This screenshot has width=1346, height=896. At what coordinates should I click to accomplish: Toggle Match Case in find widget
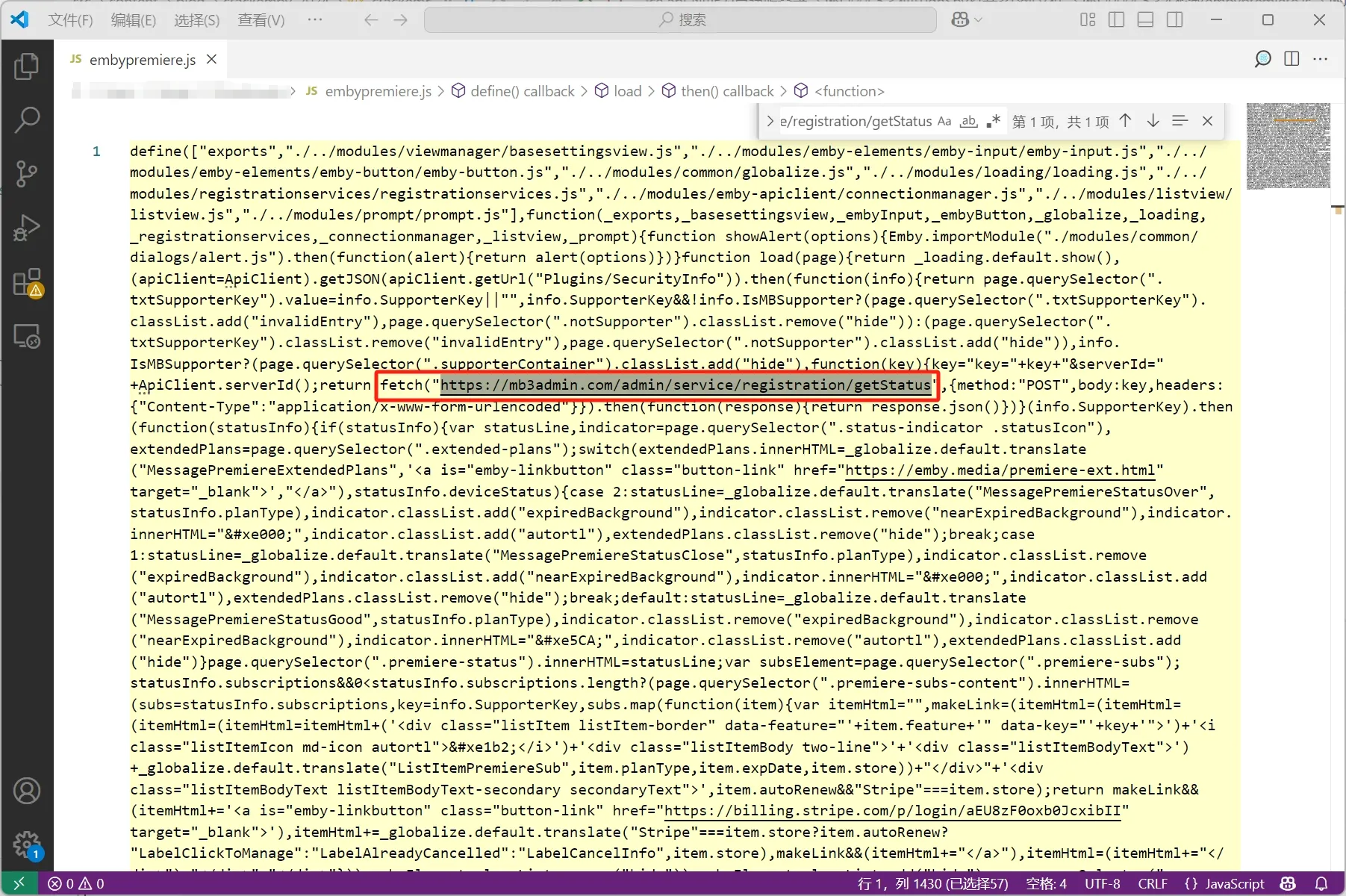(x=944, y=121)
